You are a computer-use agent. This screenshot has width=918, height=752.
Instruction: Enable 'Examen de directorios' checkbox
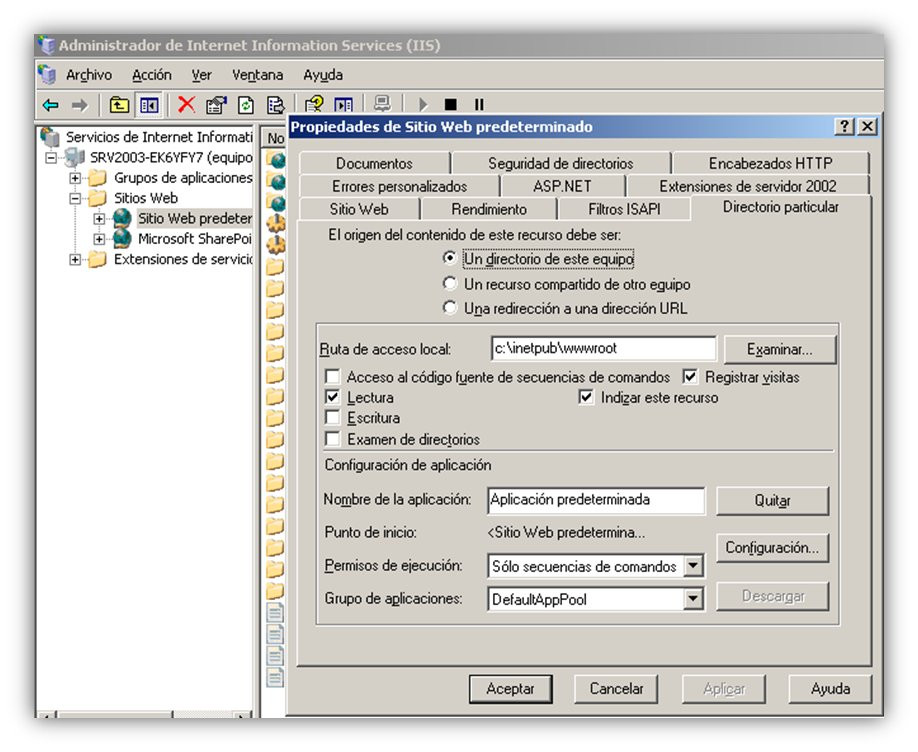click(x=333, y=439)
